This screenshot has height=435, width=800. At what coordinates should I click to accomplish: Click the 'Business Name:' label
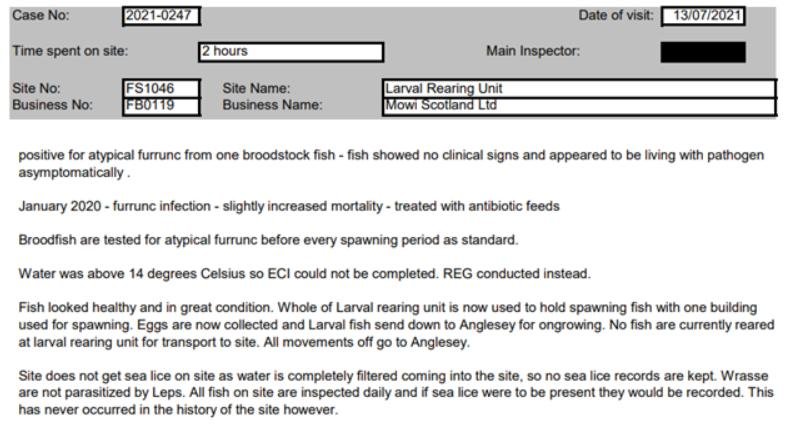[272, 105]
